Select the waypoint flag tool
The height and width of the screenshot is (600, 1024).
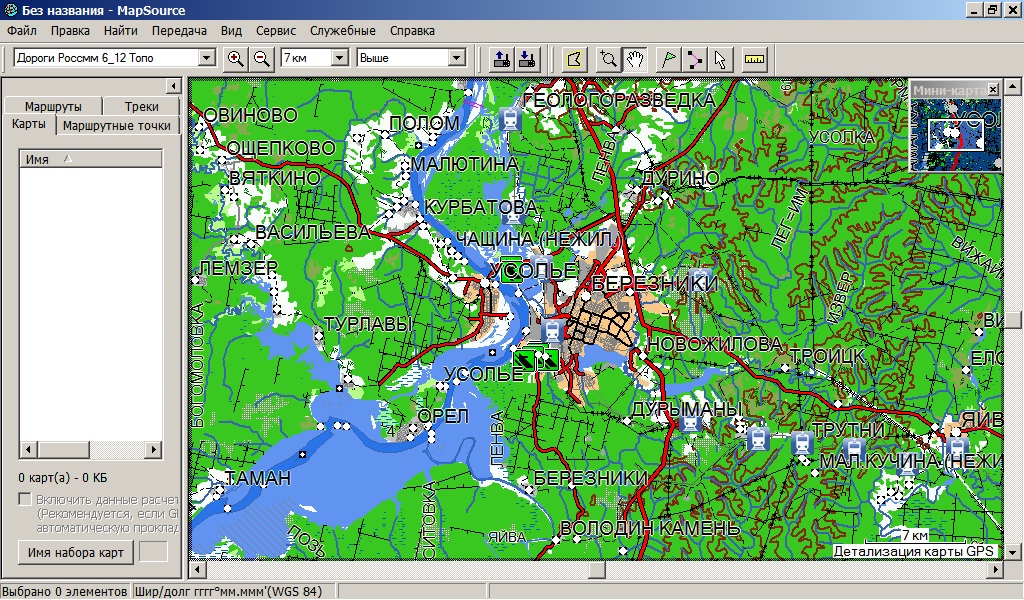click(x=670, y=58)
